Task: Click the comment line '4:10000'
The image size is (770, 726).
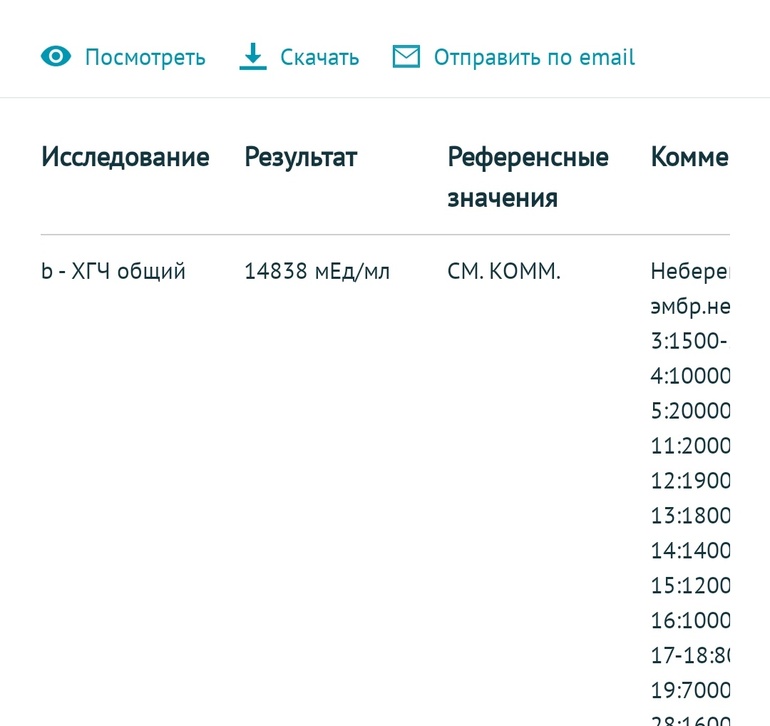Action: [690, 376]
